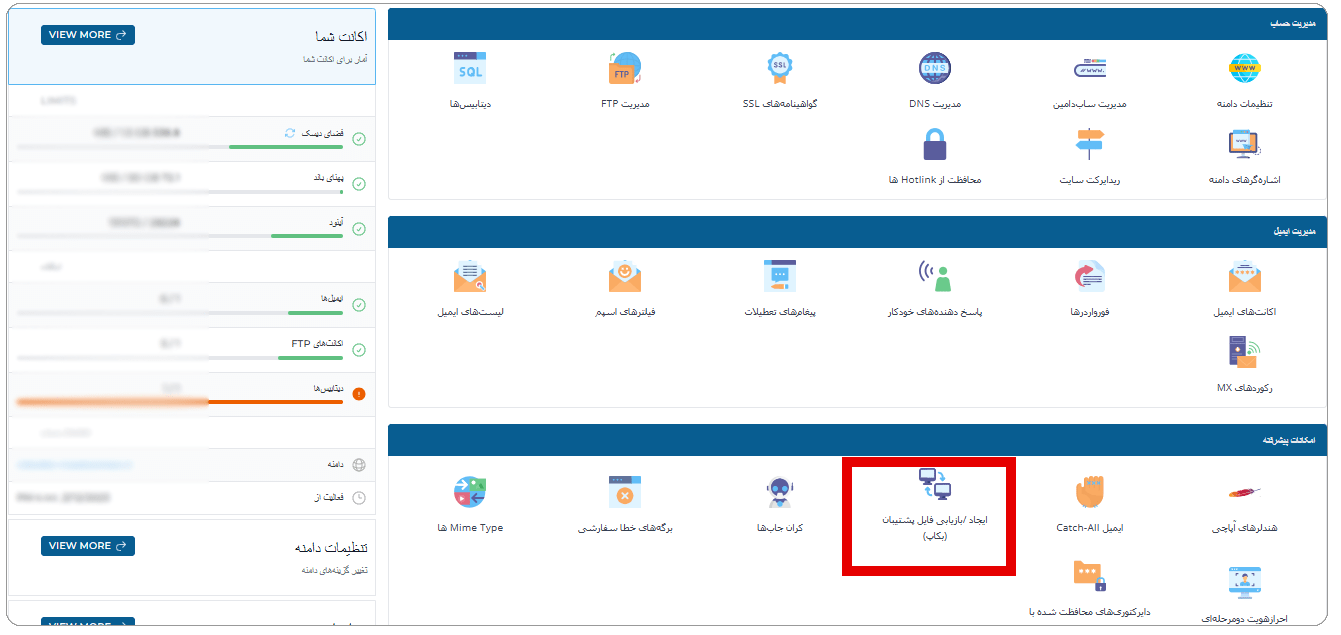Open Create/Restore Backup (بکاپ) icon
This screenshot has width=1341, height=635.
click(934, 487)
